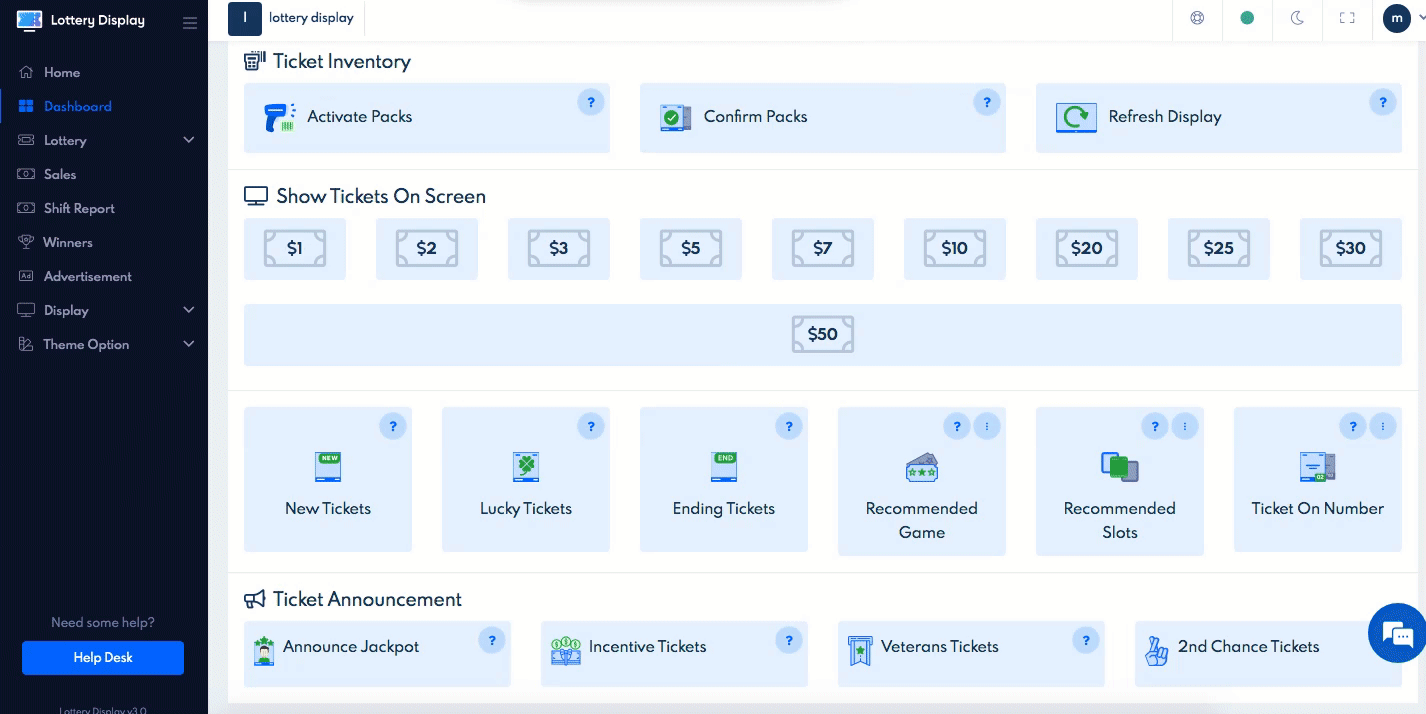Click the Announce Jackpot icon
1426x714 pixels.
pos(264,651)
